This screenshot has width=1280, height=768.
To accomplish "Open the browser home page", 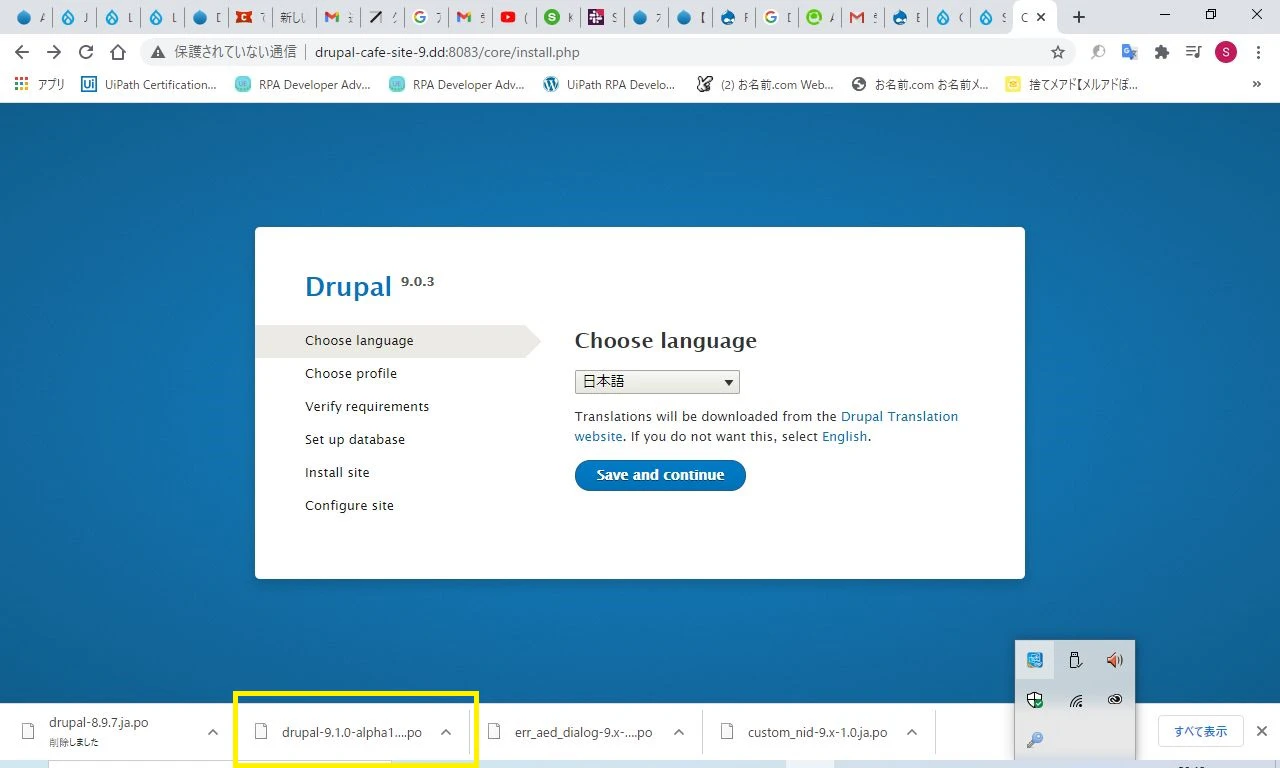I will click(x=118, y=52).
